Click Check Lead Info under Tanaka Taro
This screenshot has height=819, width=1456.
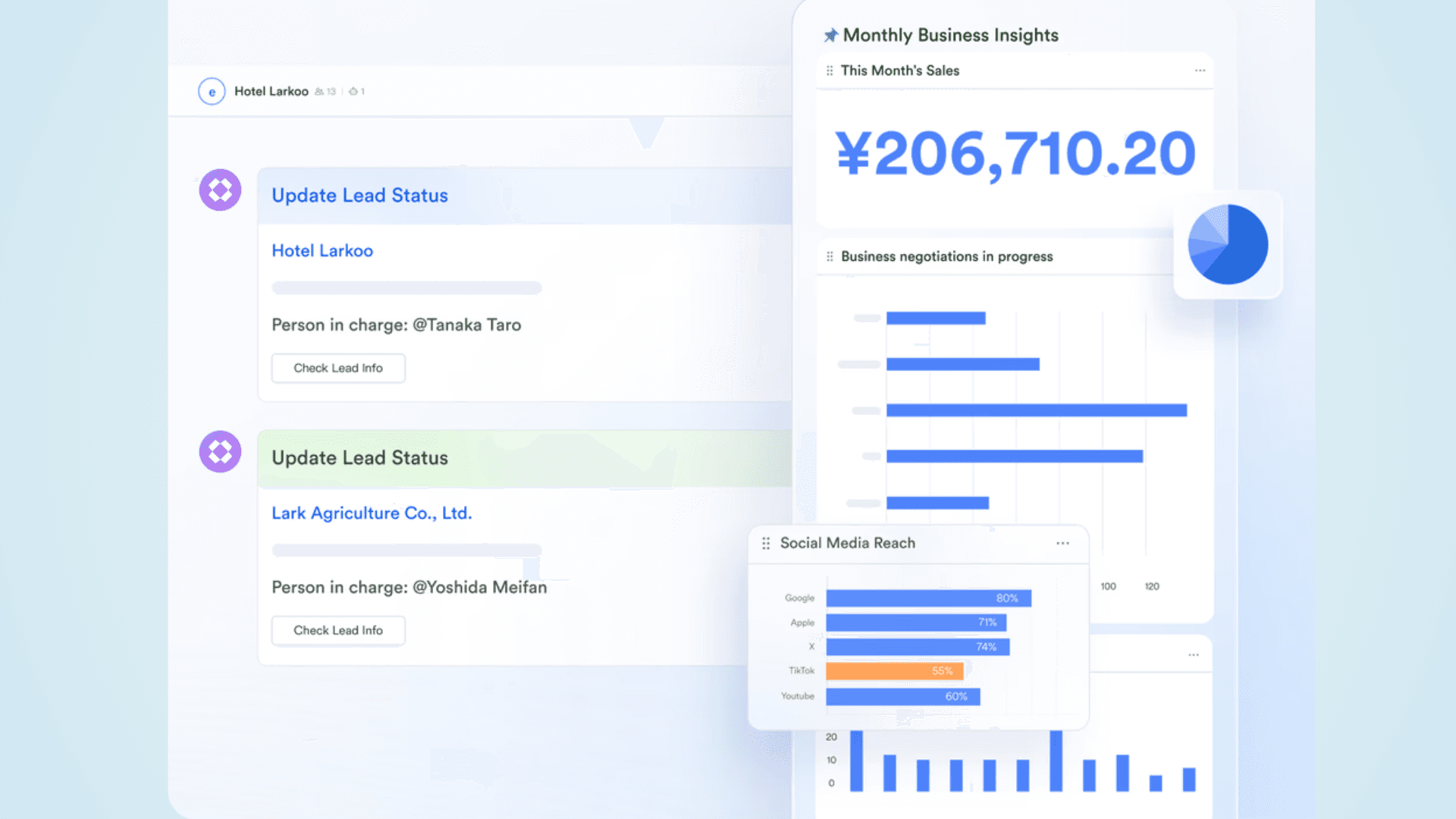coord(338,368)
